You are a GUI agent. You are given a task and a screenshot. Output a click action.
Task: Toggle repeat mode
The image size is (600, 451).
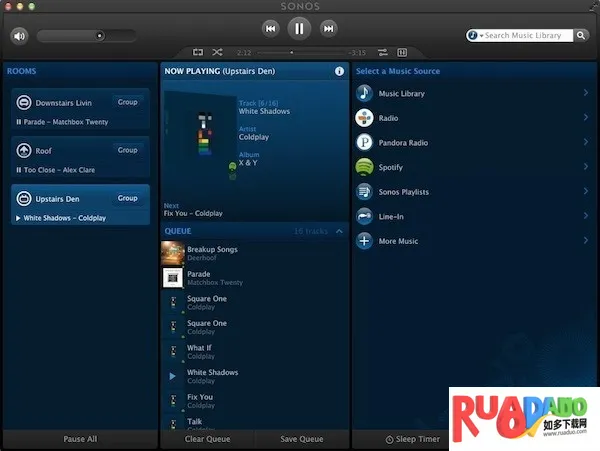(198, 52)
